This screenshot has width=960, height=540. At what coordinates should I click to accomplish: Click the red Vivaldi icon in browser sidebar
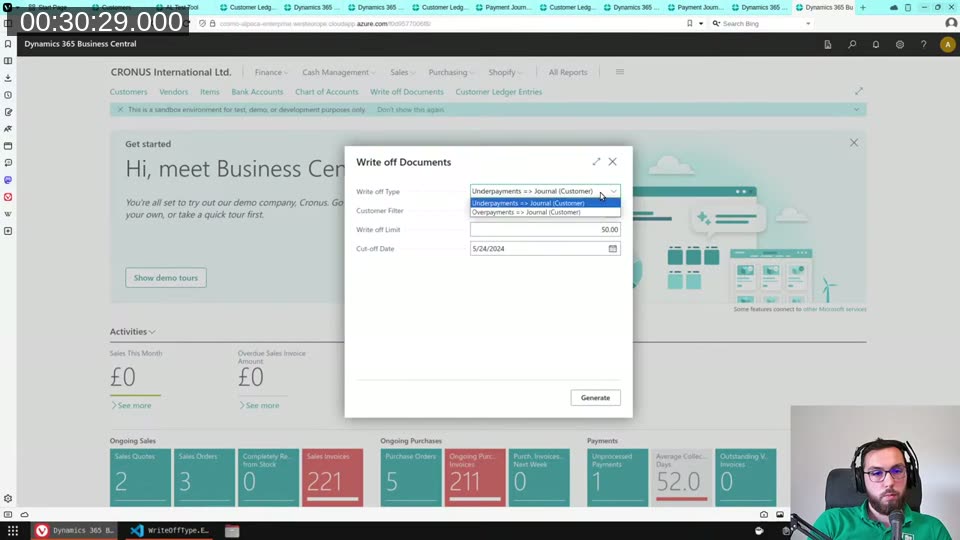coord(8,197)
